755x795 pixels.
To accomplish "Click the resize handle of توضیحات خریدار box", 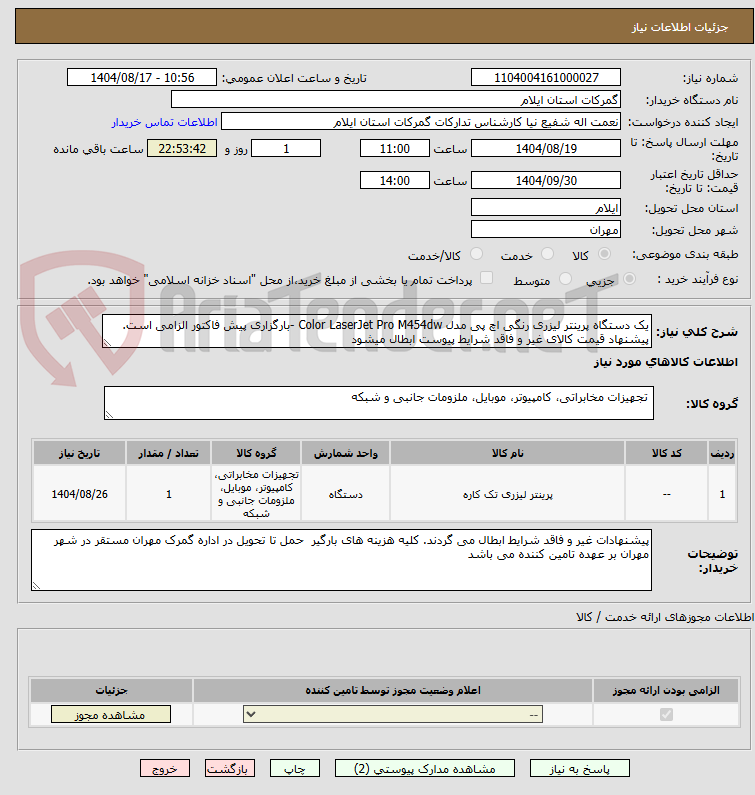I will click(x=36, y=586).
